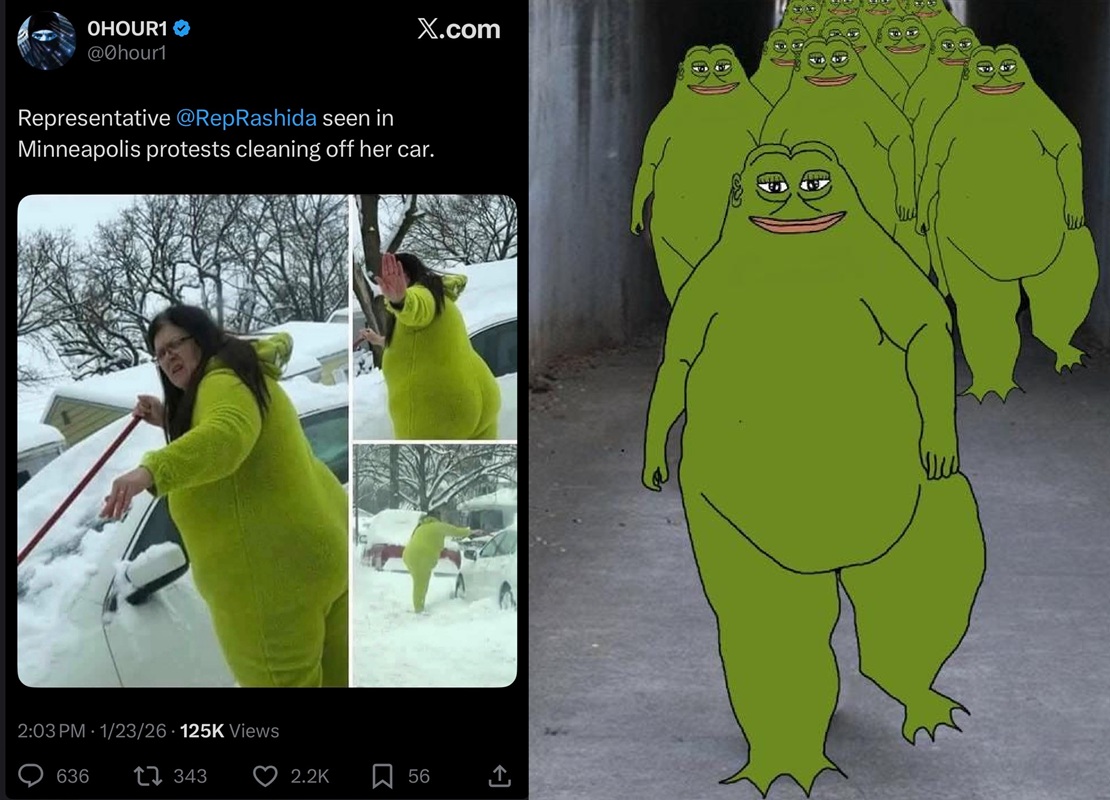Click the 2.2K likes count
Screen dimensions: 1110x800
[309, 776]
